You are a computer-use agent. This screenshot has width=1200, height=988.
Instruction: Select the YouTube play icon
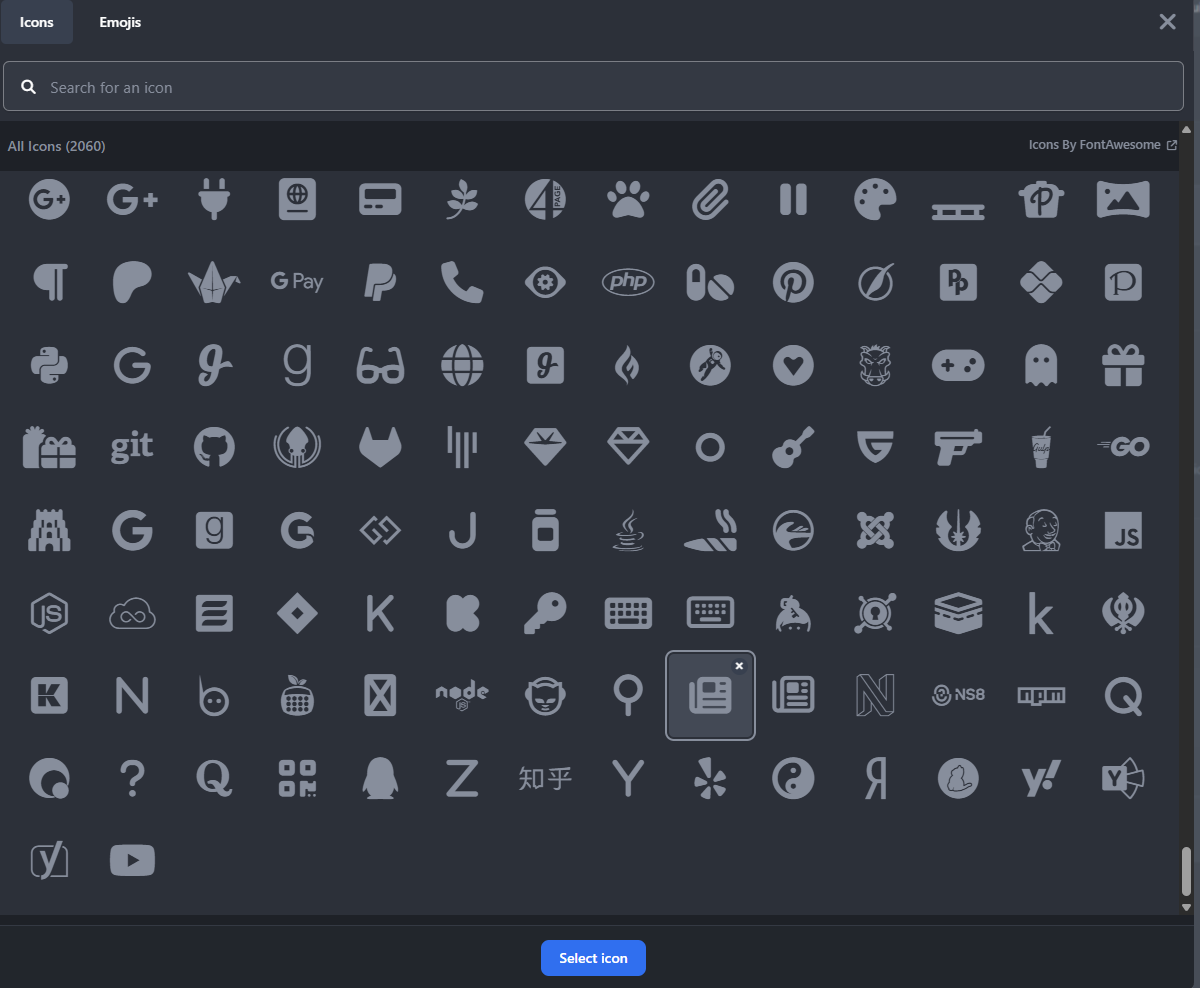point(132,860)
